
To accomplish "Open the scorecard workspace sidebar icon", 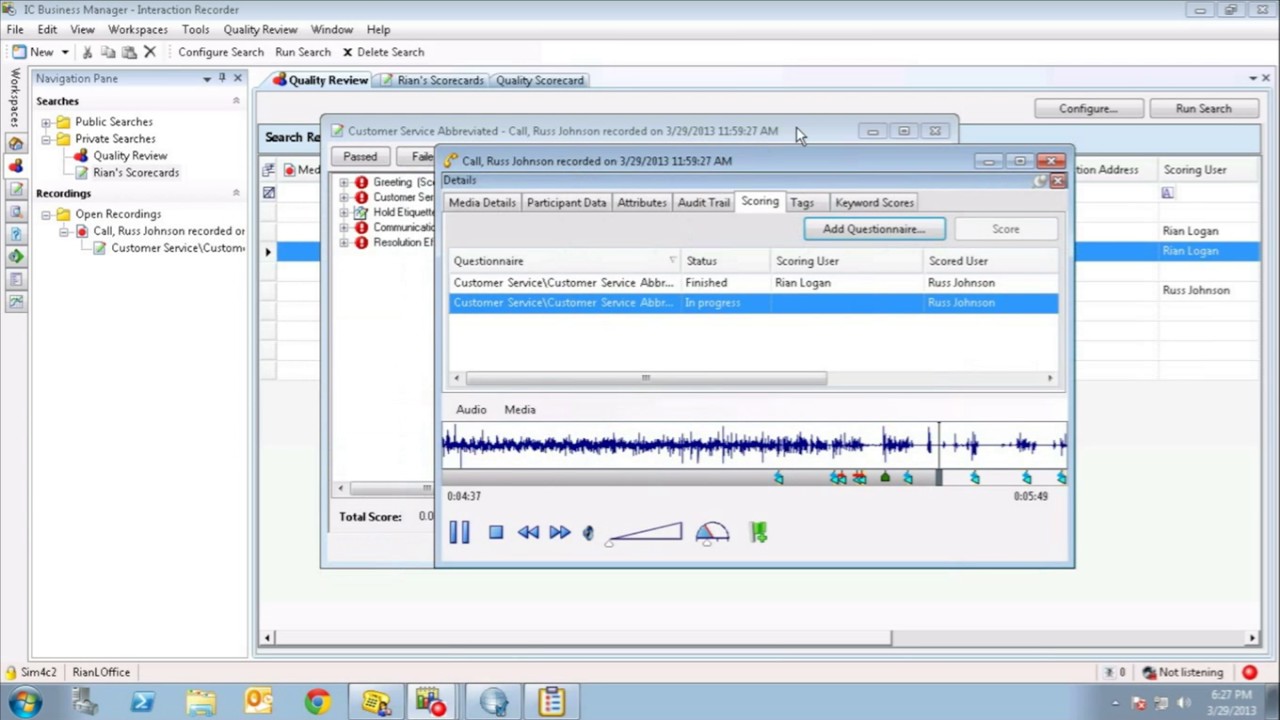I will click(16, 189).
